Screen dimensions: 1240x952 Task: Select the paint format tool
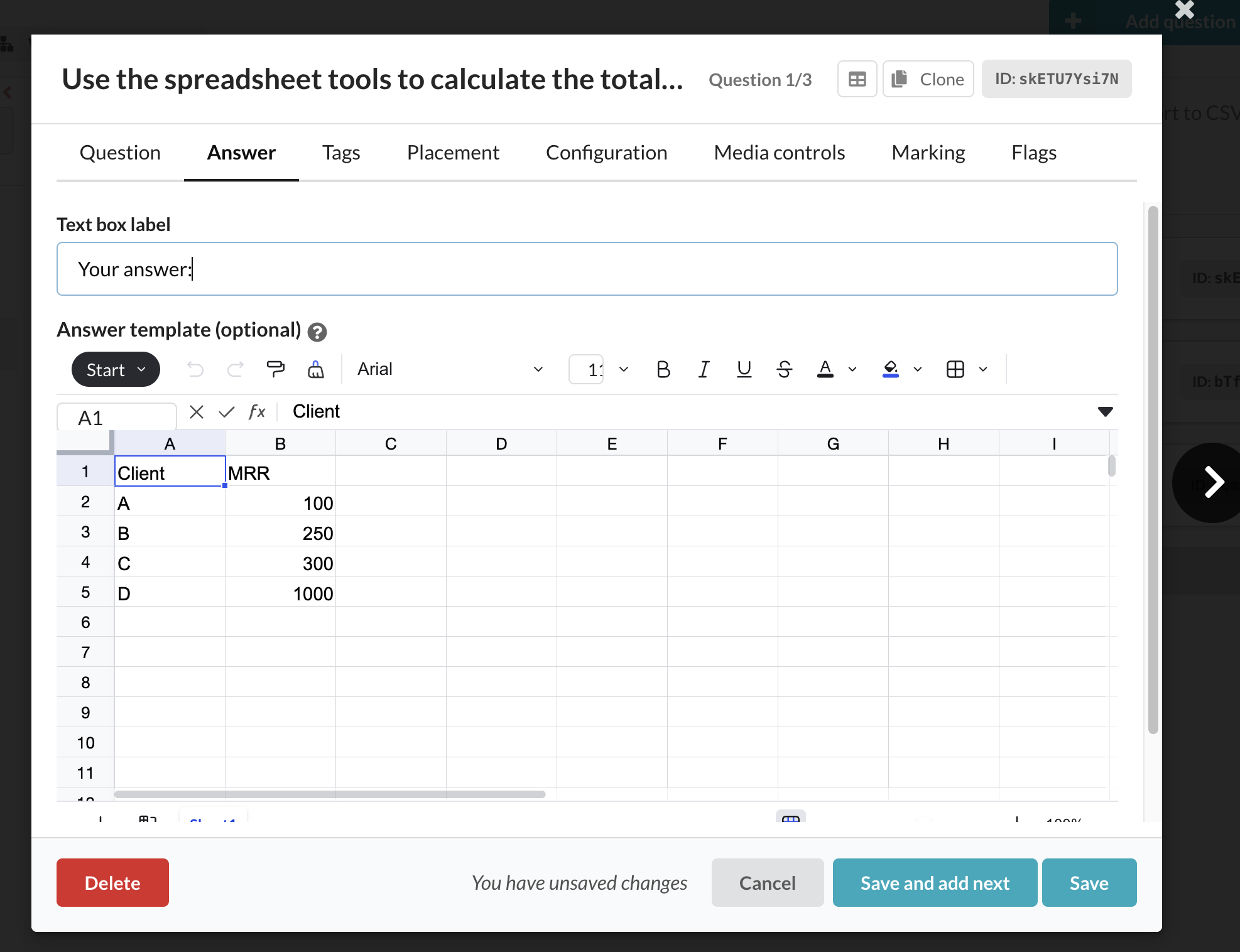[275, 369]
